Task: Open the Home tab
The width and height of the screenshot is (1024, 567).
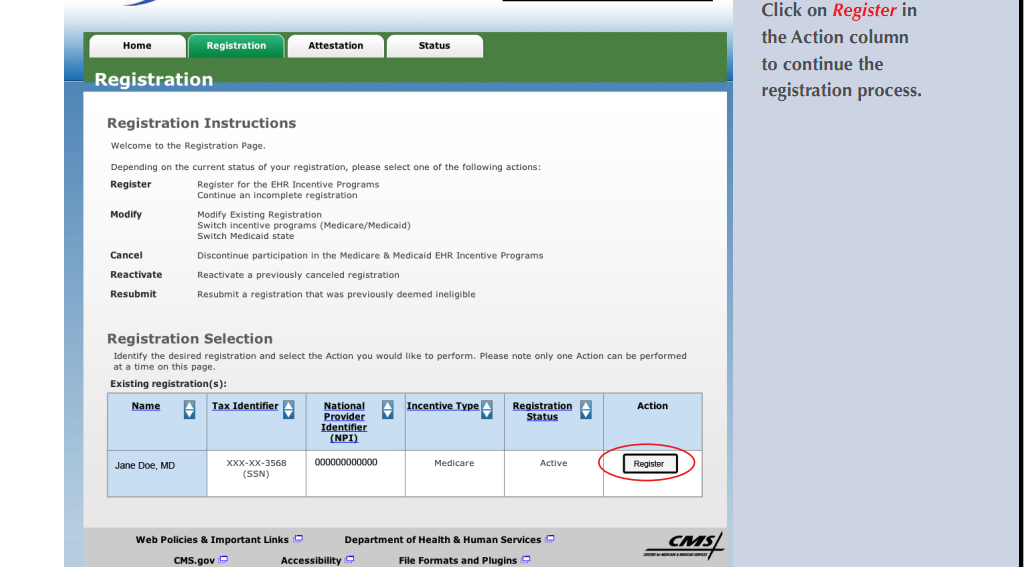Action: pos(137,46)
